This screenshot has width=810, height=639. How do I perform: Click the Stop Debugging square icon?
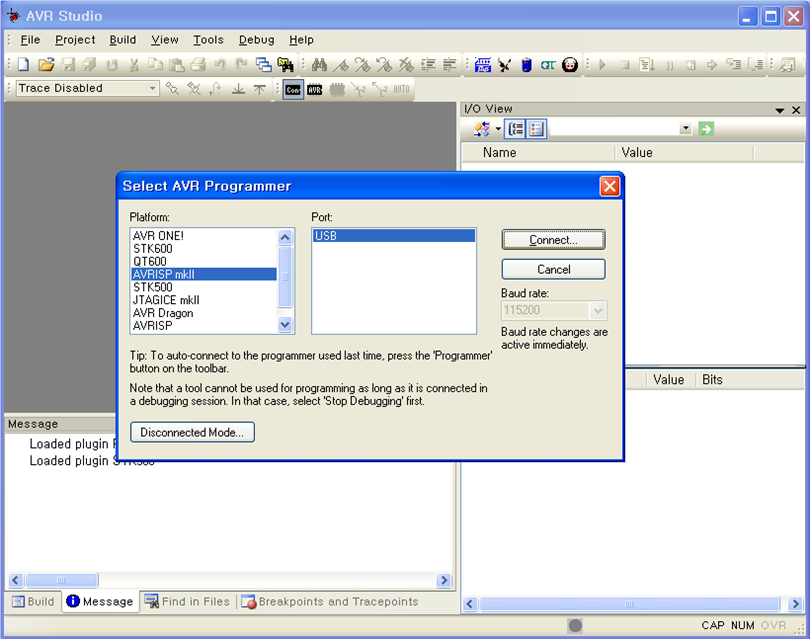625,65
